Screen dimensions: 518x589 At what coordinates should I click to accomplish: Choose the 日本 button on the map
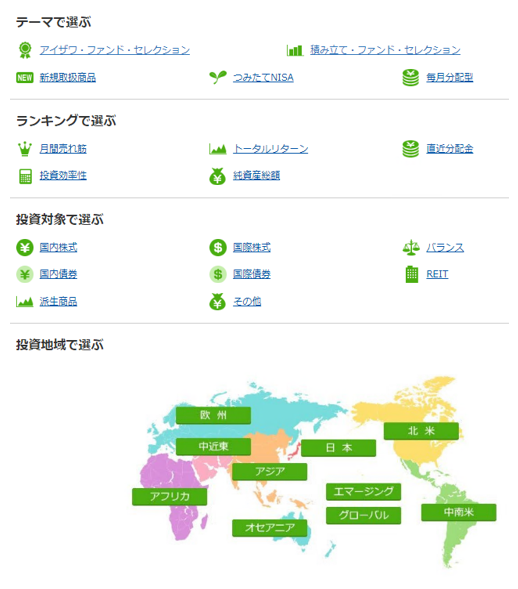point(338,448)
